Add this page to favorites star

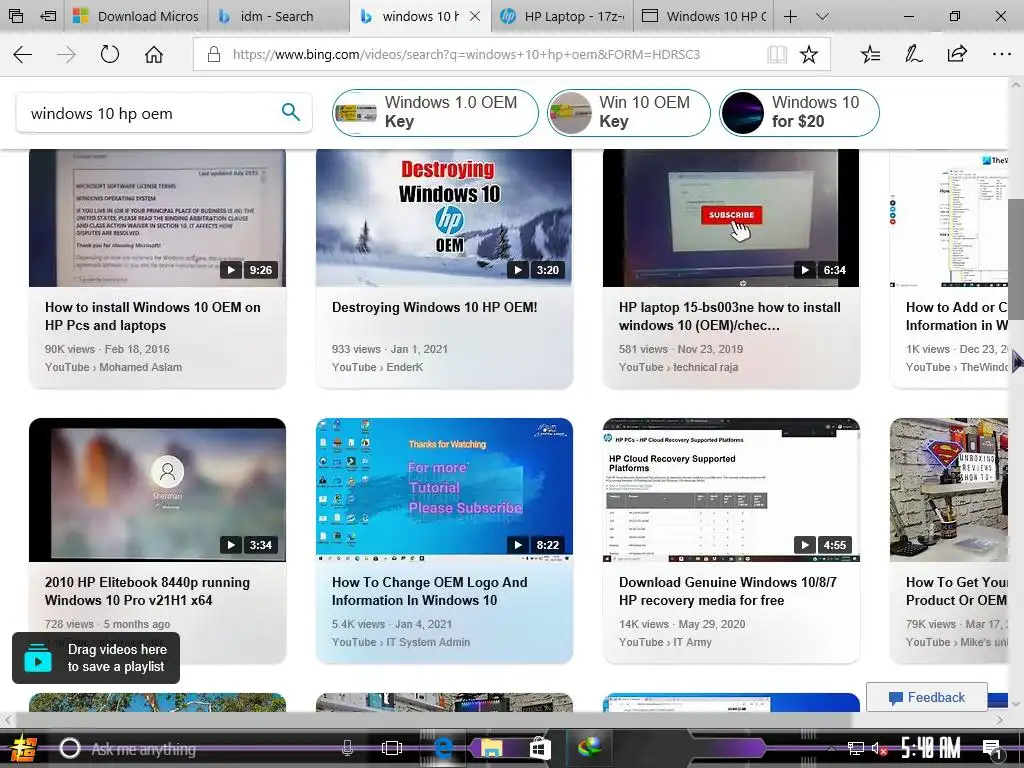(808, 54)
